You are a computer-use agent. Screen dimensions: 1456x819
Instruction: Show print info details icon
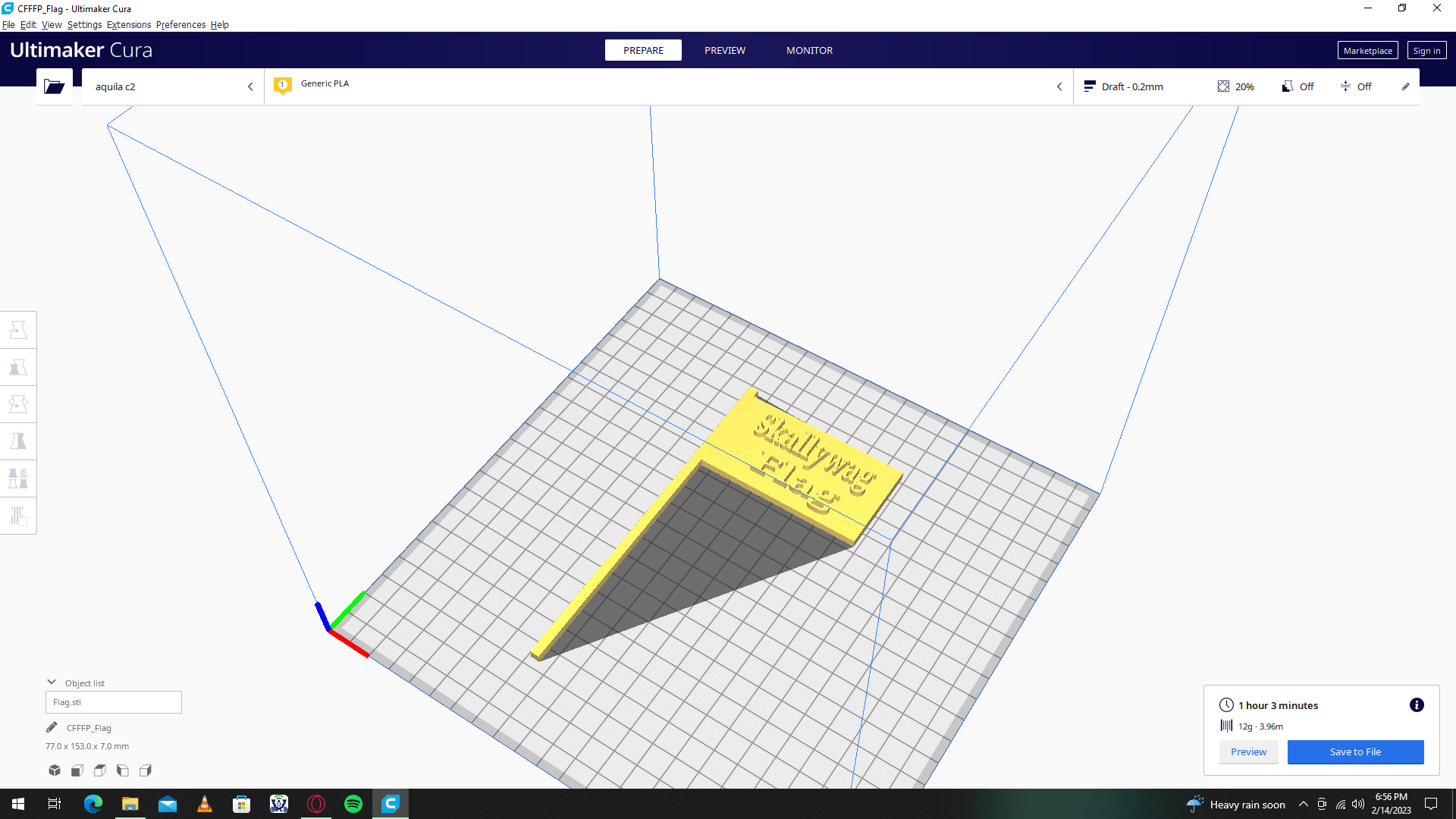pyautogui.click(x=1417, y=705)
